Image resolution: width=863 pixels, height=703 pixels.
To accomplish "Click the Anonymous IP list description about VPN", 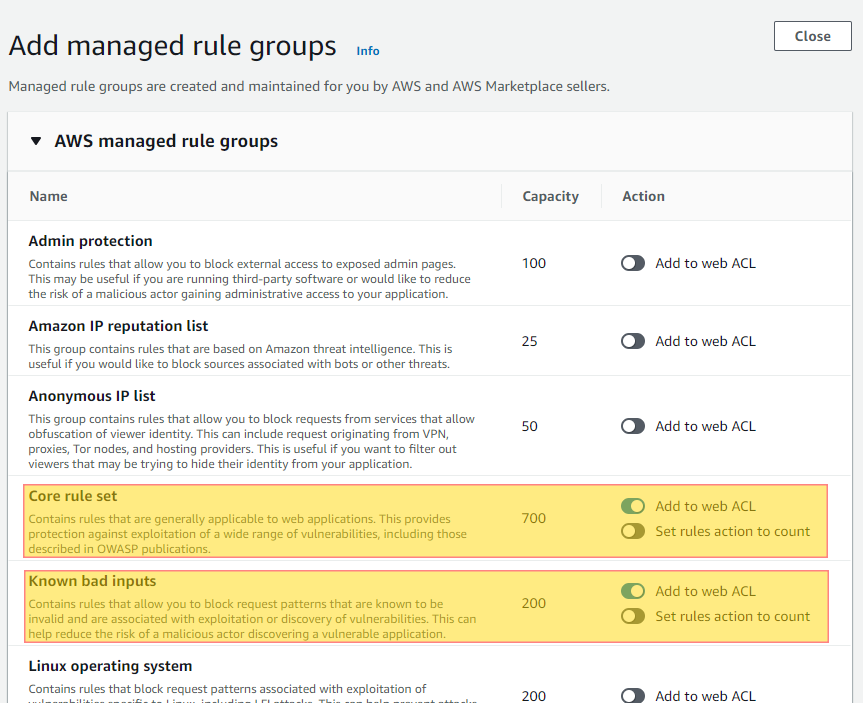I will pyautogui.click(x=252, y=442).
